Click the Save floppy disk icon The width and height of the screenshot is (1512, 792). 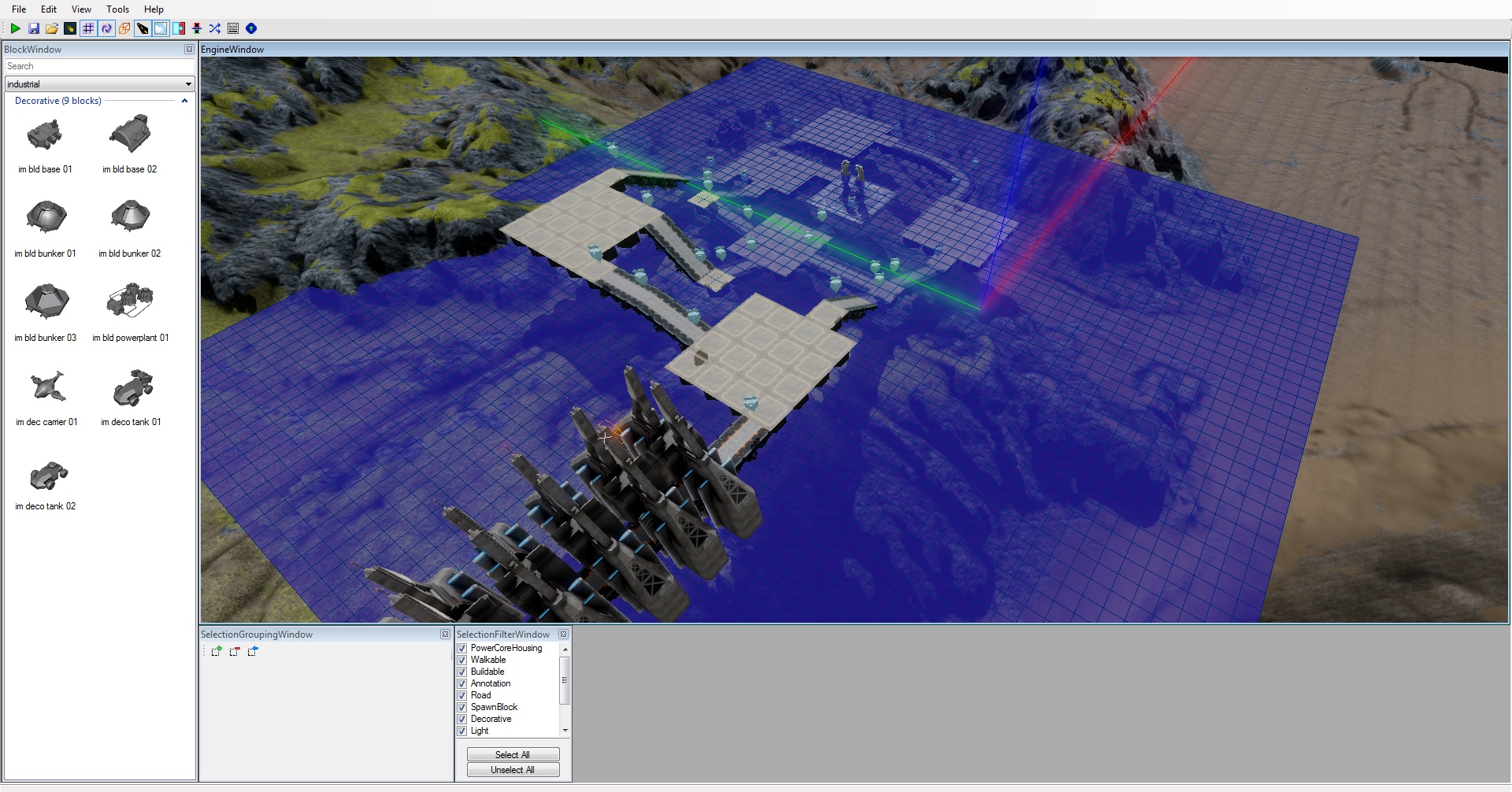pos(34,28)
